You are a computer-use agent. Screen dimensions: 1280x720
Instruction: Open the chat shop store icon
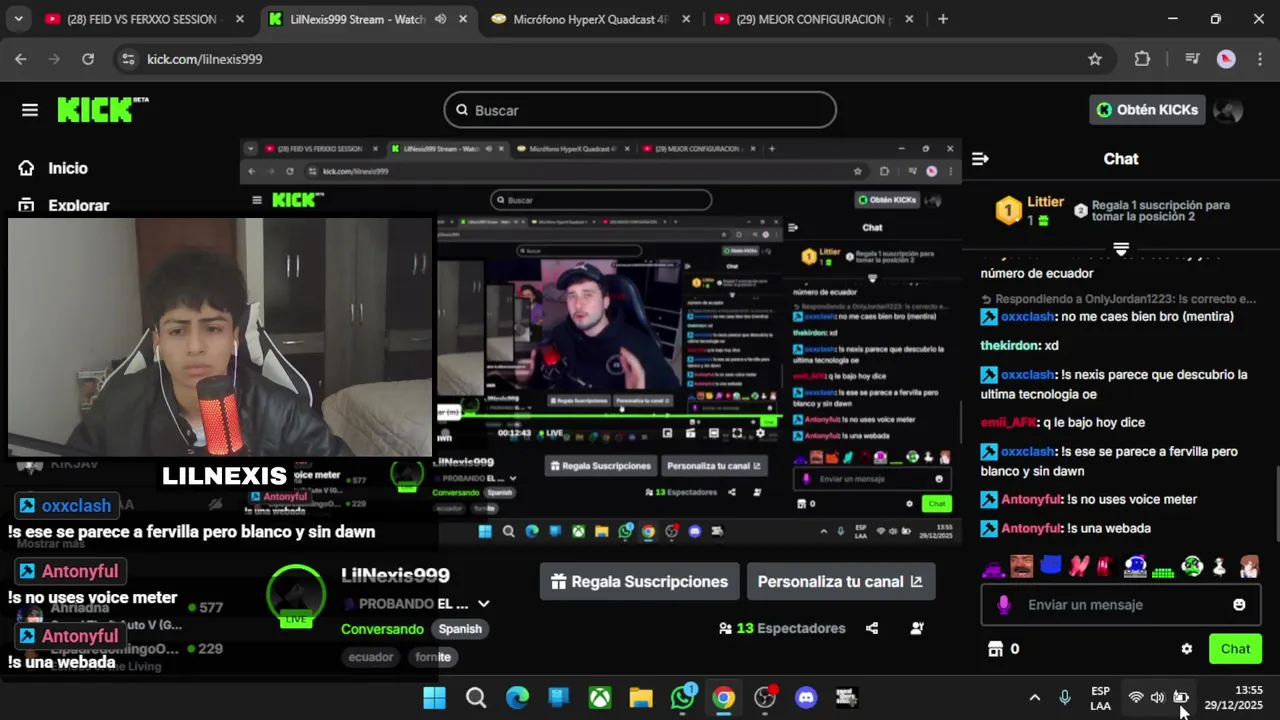click(995, 649)
